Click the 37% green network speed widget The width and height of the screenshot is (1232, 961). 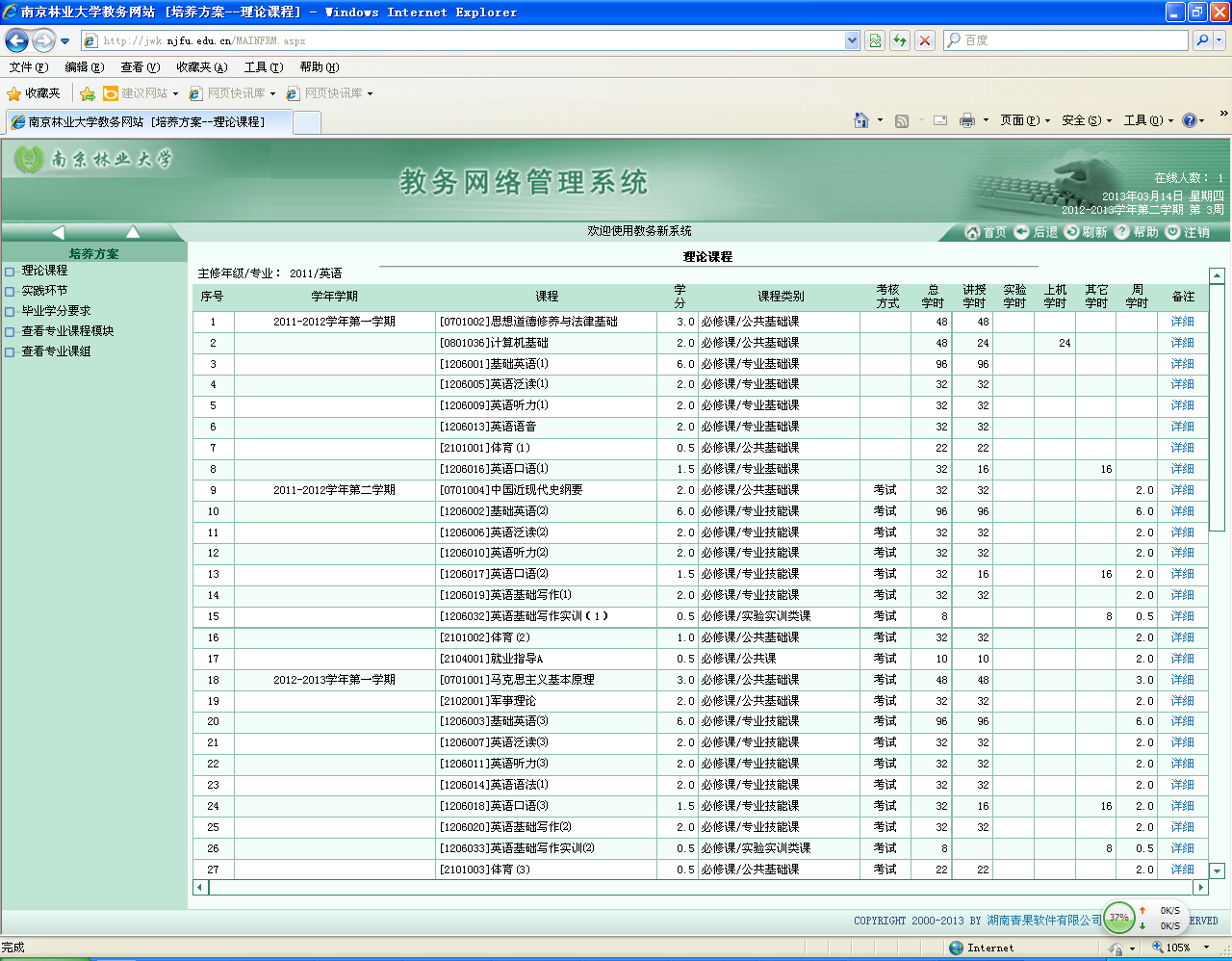click(x=1118, y=918)
